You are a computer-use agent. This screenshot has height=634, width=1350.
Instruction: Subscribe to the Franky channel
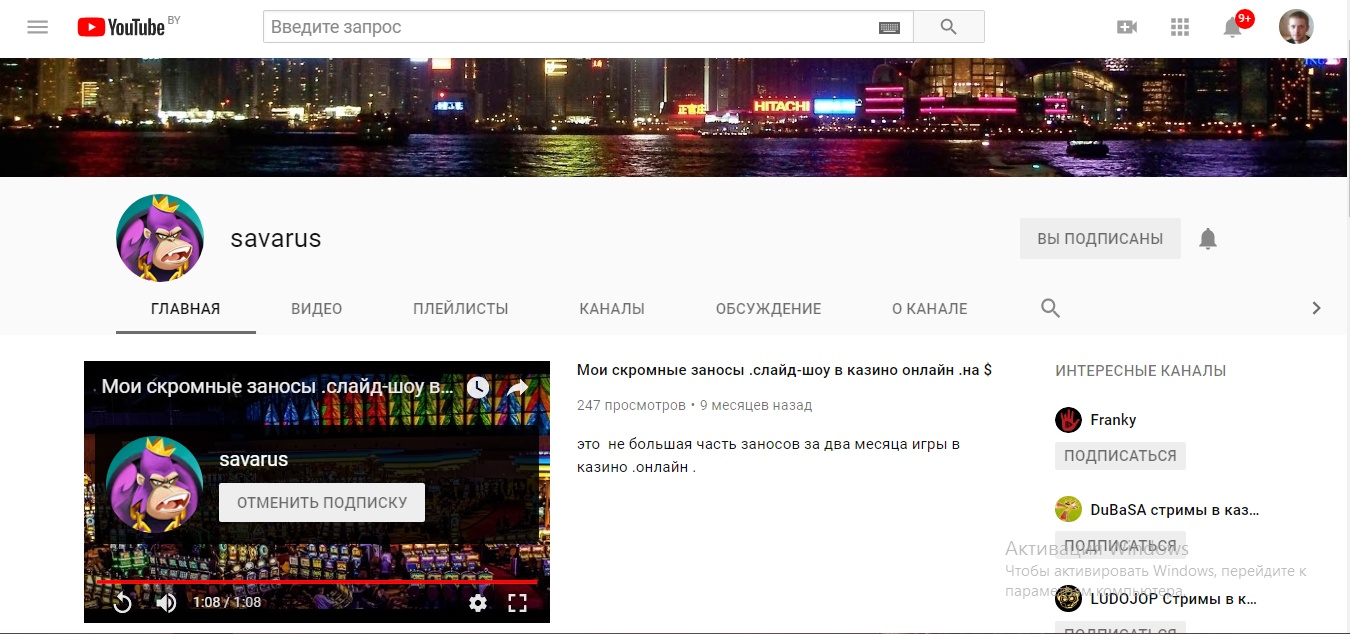point(1120,456)
